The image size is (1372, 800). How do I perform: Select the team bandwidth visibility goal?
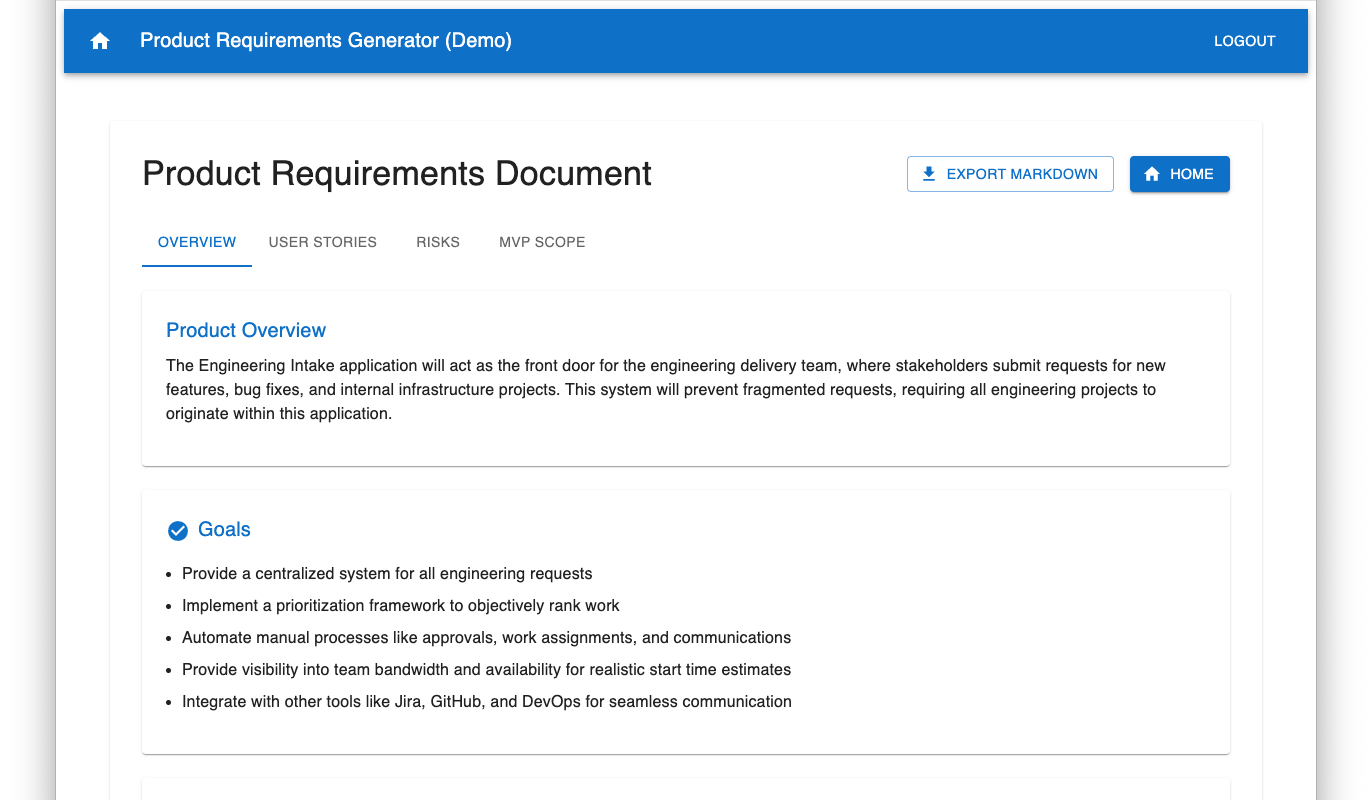click(486, 670)
